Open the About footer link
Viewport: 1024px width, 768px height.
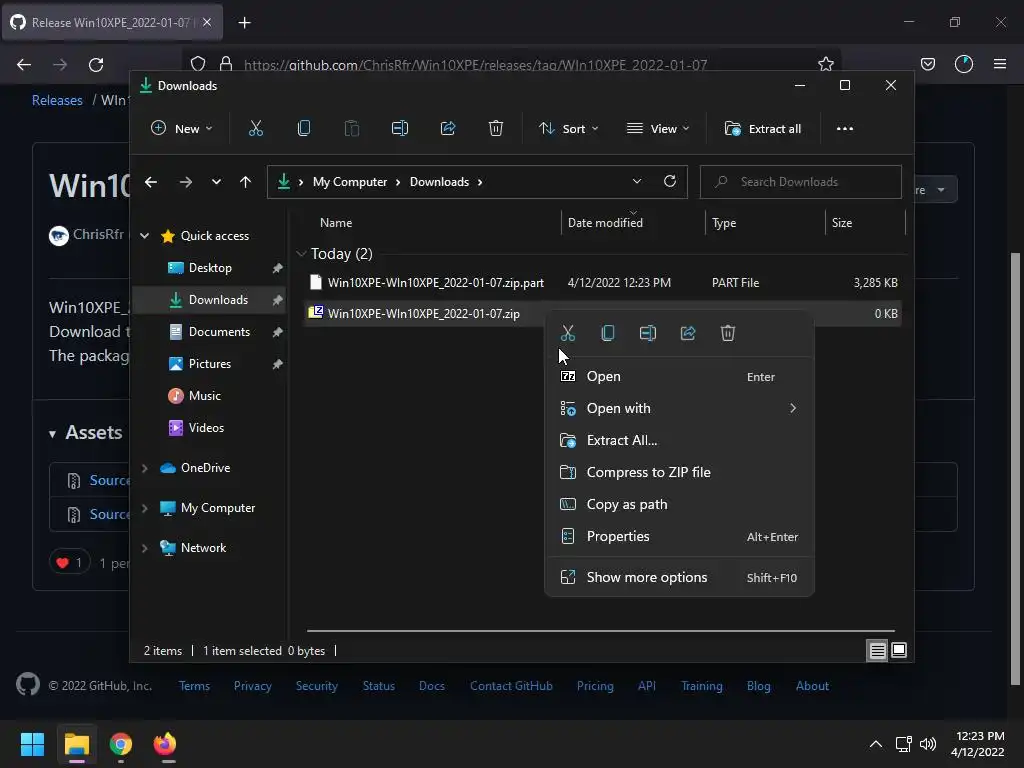point(812,686)
